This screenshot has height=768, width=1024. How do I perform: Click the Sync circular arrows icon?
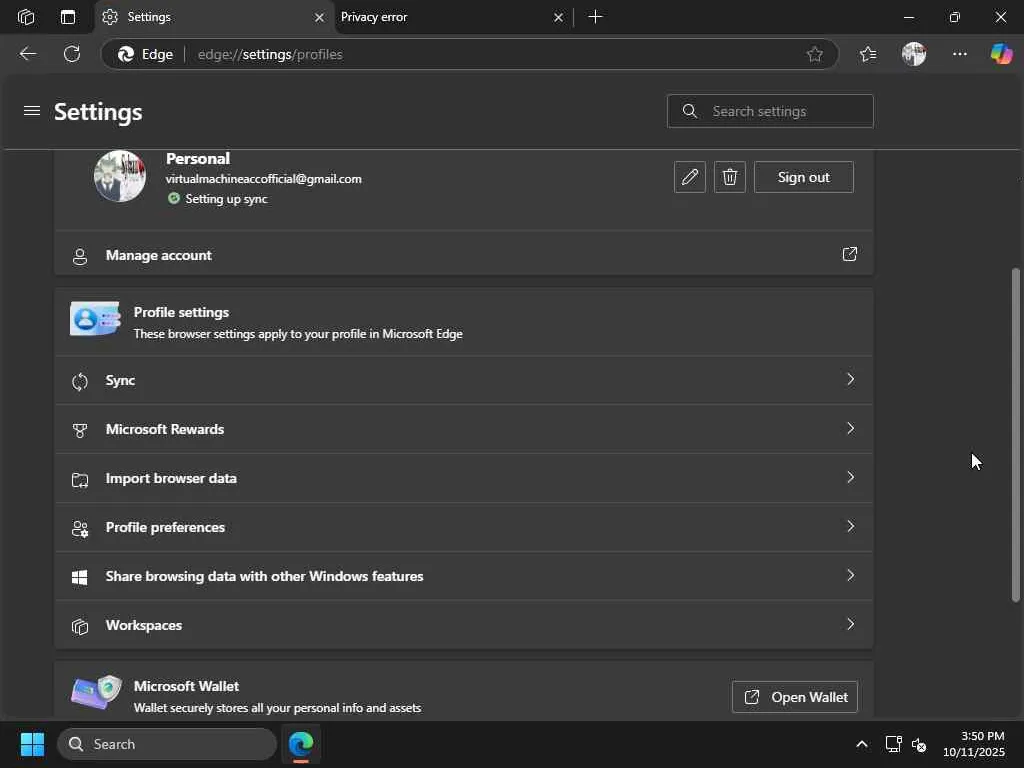pos(80,381)
